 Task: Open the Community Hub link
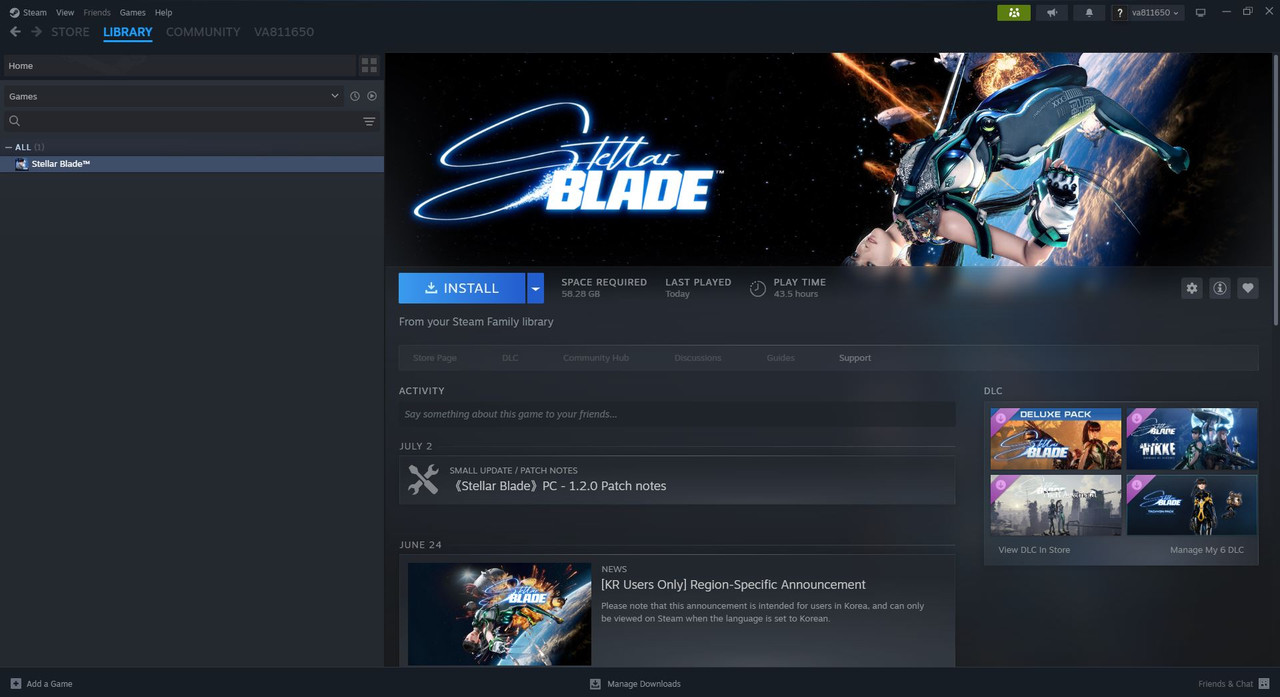pos(596,358)
